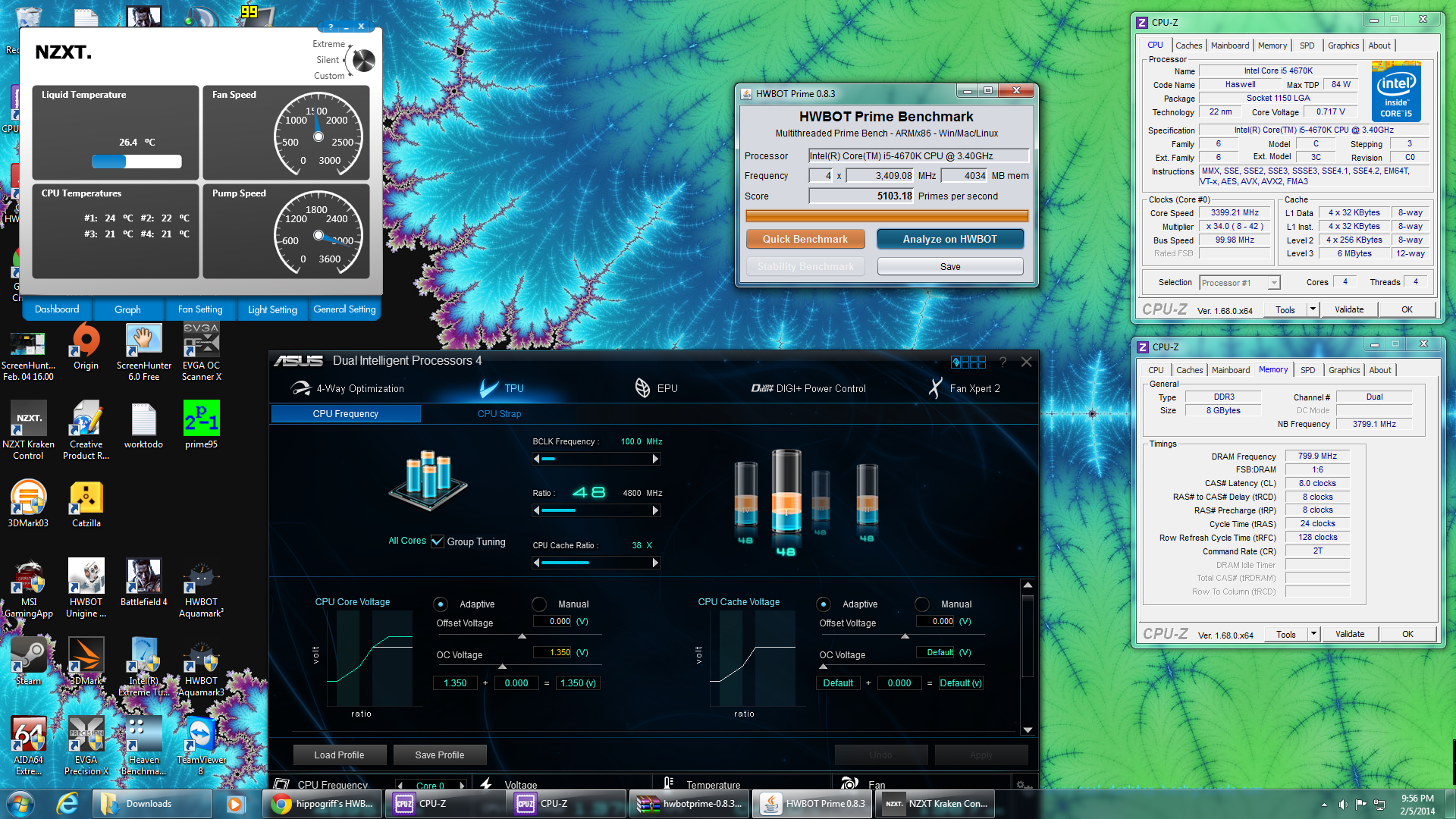The height and width of the screenshot is (819, 1456).
Task: Open ASUS settings gear in bottom bar
Action: click(x=1024, y=784)
